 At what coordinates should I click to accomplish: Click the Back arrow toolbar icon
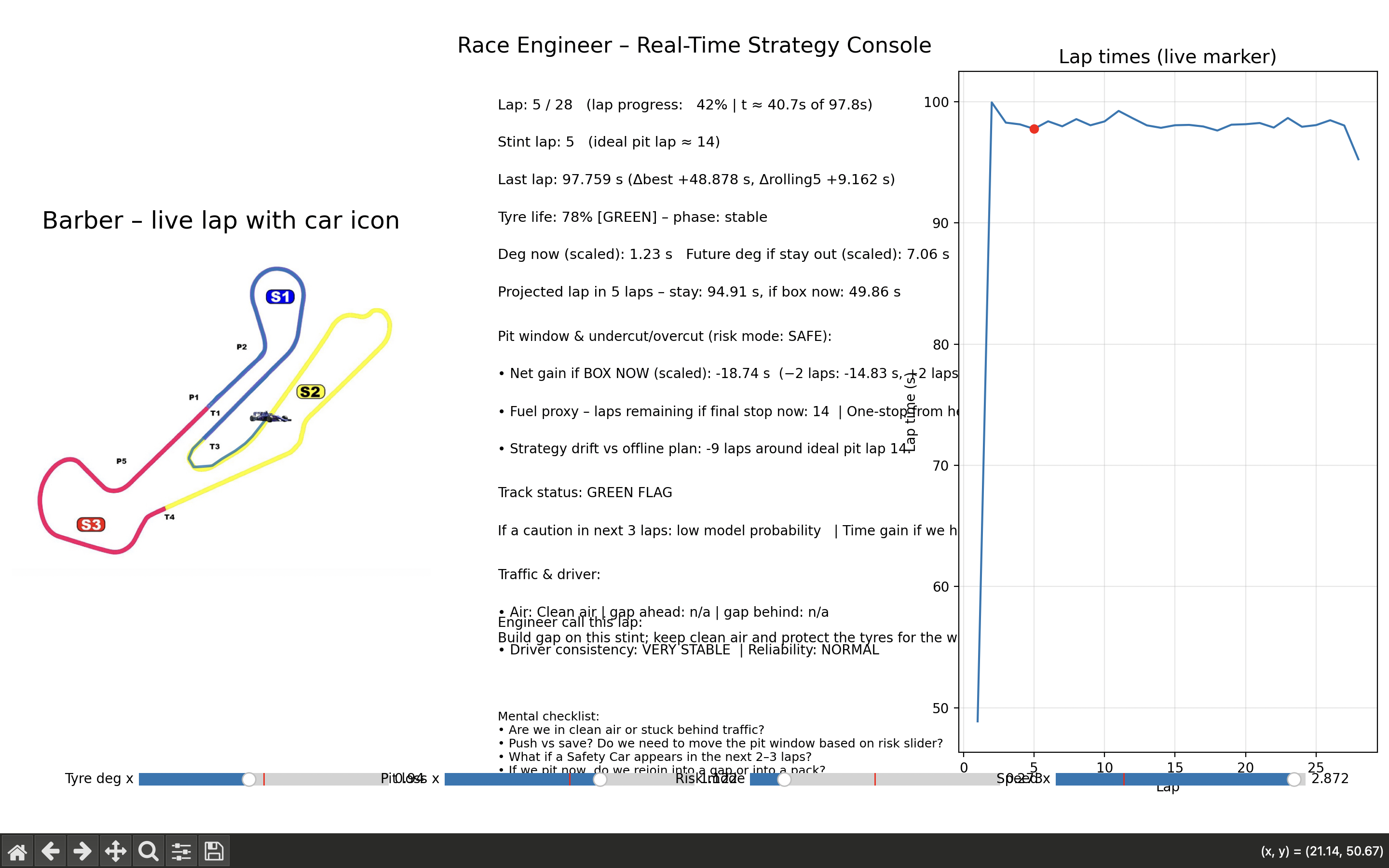(x=50, y=851)
